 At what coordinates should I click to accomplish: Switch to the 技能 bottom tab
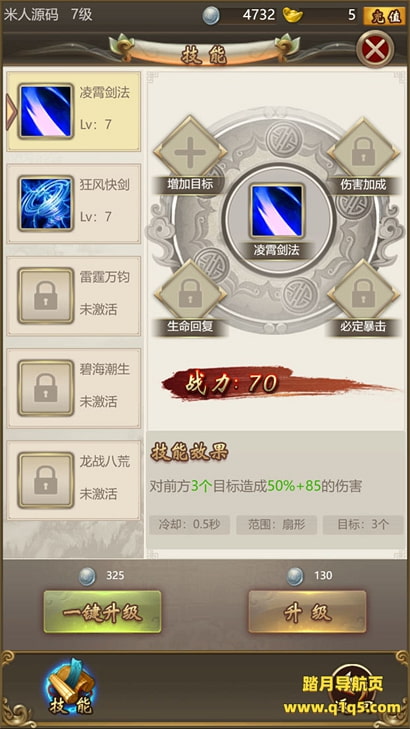[71, 688]
